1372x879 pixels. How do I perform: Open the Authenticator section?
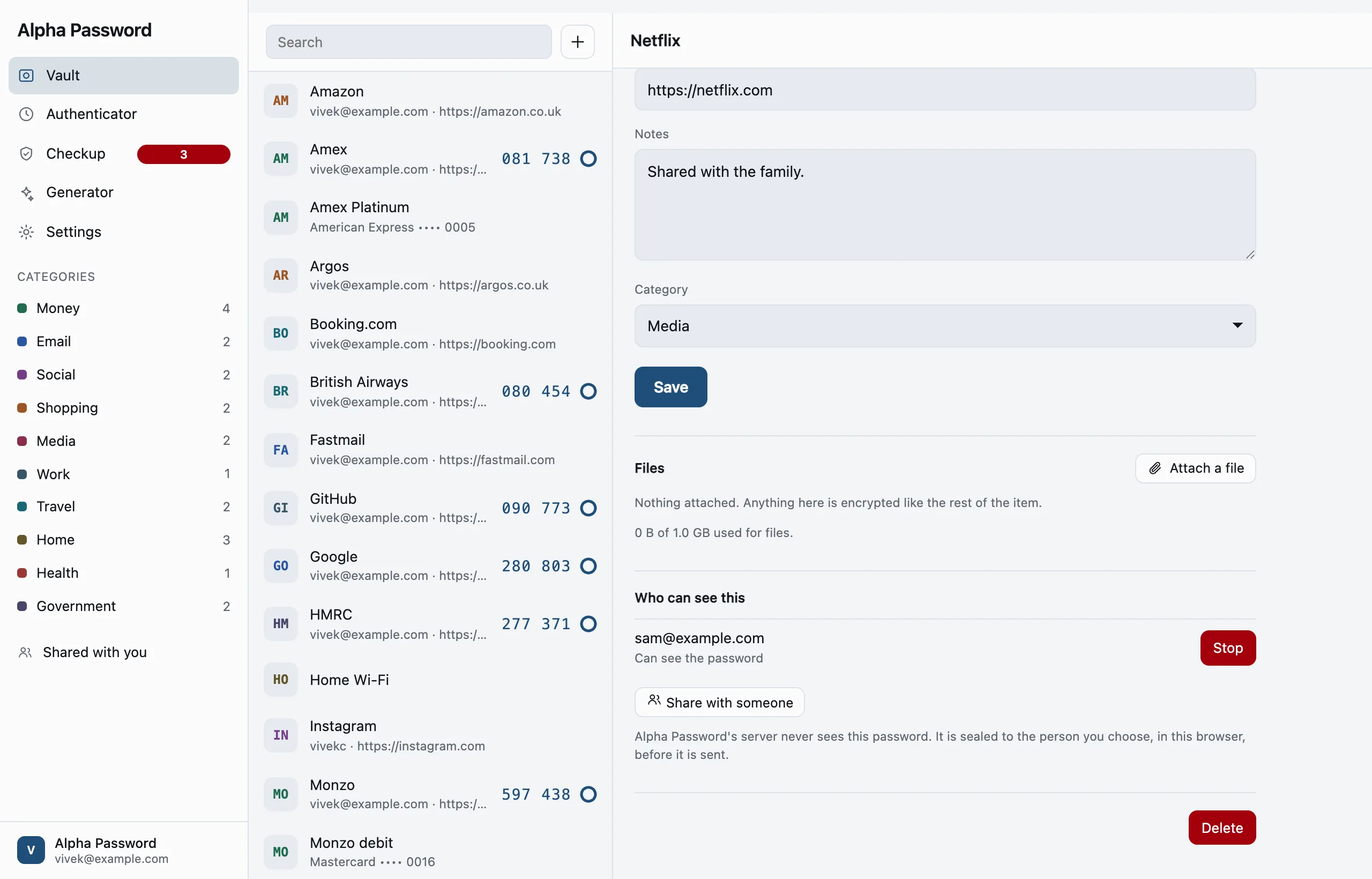pyautogui.click(x=124, y=114)
